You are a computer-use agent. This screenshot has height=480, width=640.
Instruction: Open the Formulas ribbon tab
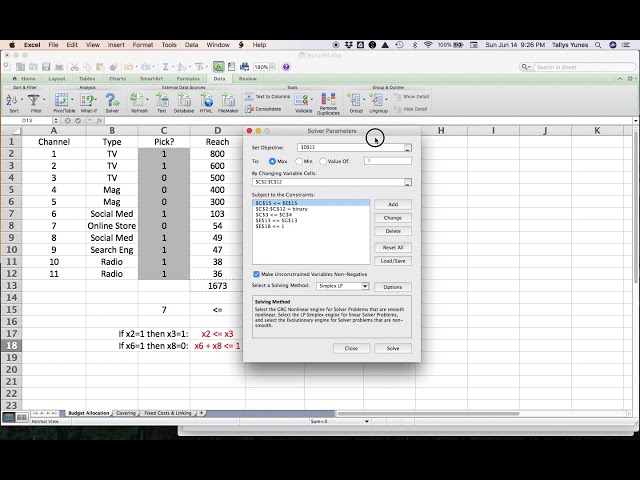coord(188,79)
